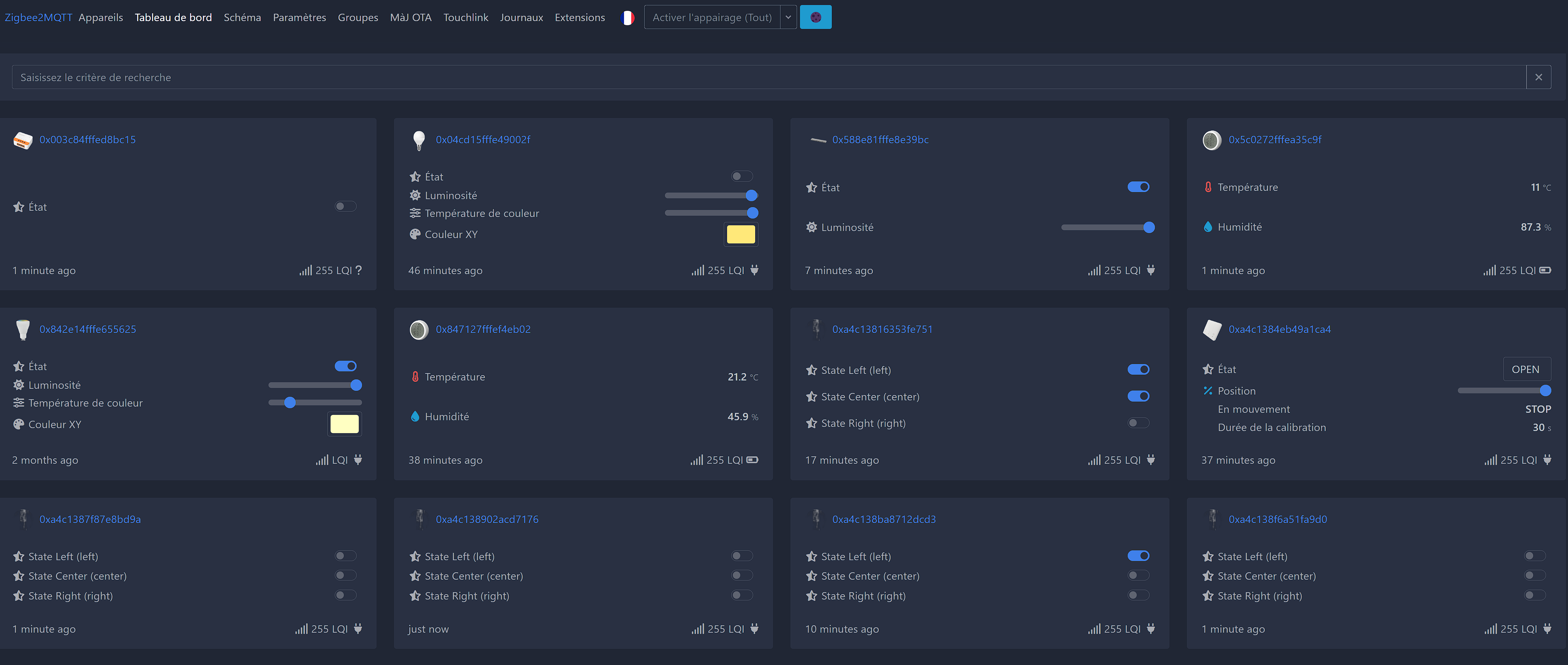Click the bulb image of device 0x04cd15fffe49002f

click(419, 140)
